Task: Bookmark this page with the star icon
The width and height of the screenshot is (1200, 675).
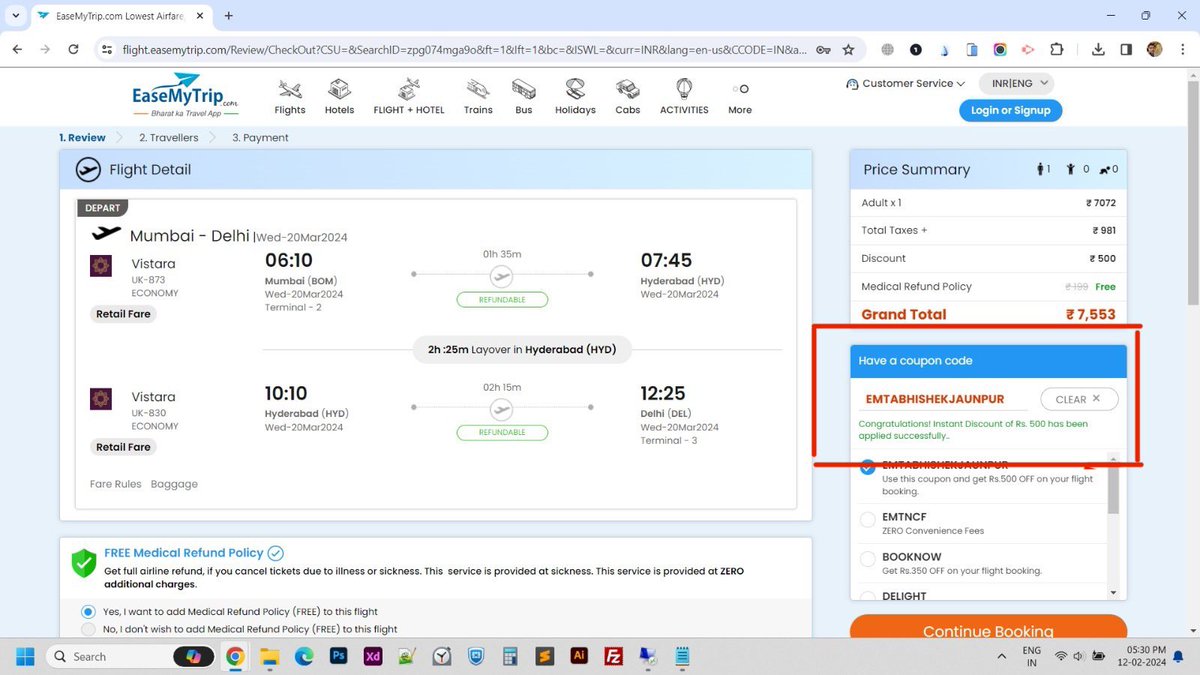Action: [848, 49]
